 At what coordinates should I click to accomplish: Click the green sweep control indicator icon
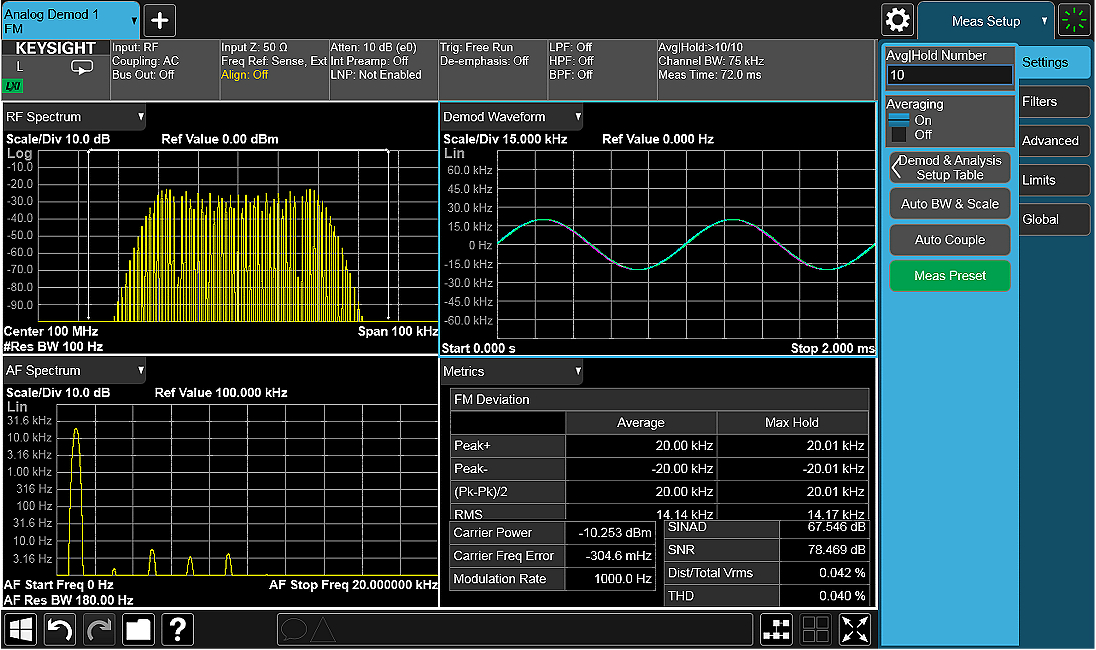click(1074, 20)
